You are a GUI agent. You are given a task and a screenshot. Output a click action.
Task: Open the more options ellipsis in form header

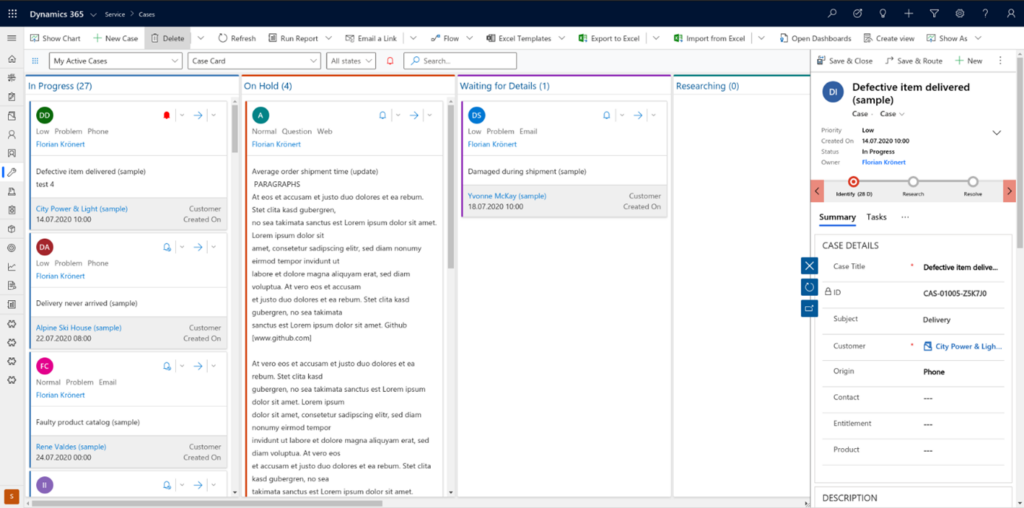tap(1000, 61)
